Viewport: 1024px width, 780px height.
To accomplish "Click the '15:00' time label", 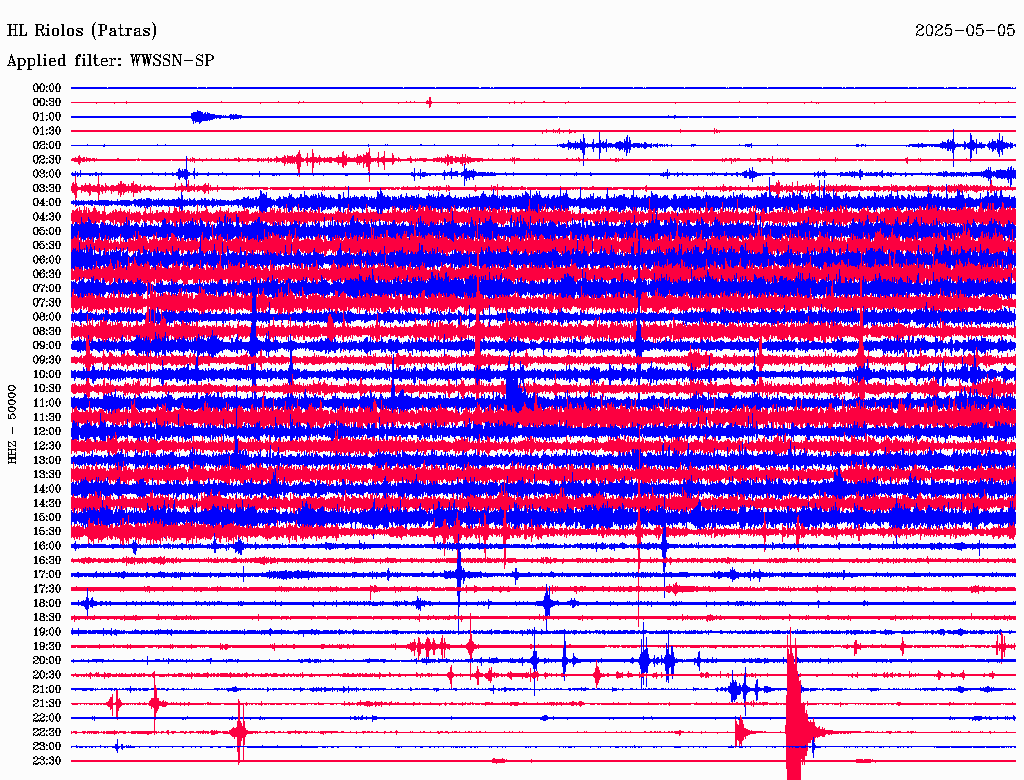I will [x=47, y=517].
